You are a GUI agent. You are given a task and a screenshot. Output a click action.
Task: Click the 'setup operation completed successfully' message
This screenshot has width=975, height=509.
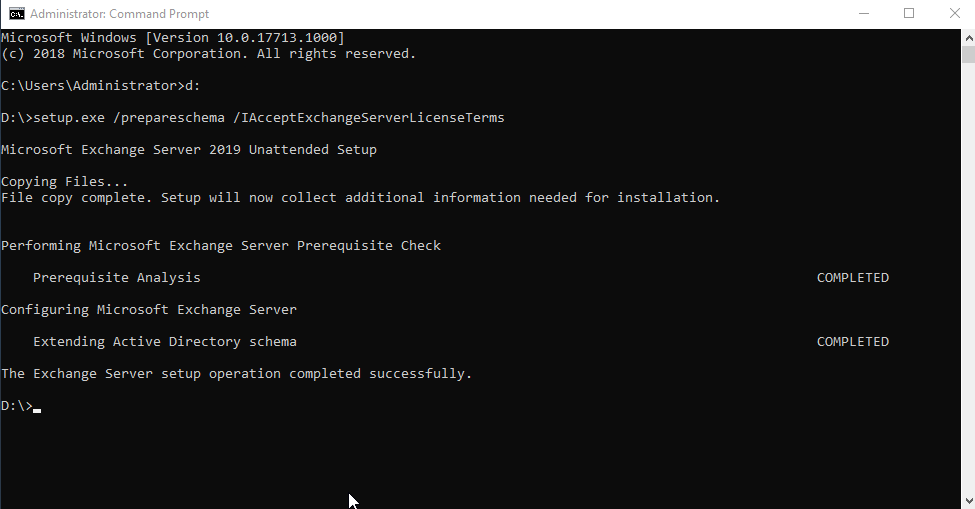point(236,374)
